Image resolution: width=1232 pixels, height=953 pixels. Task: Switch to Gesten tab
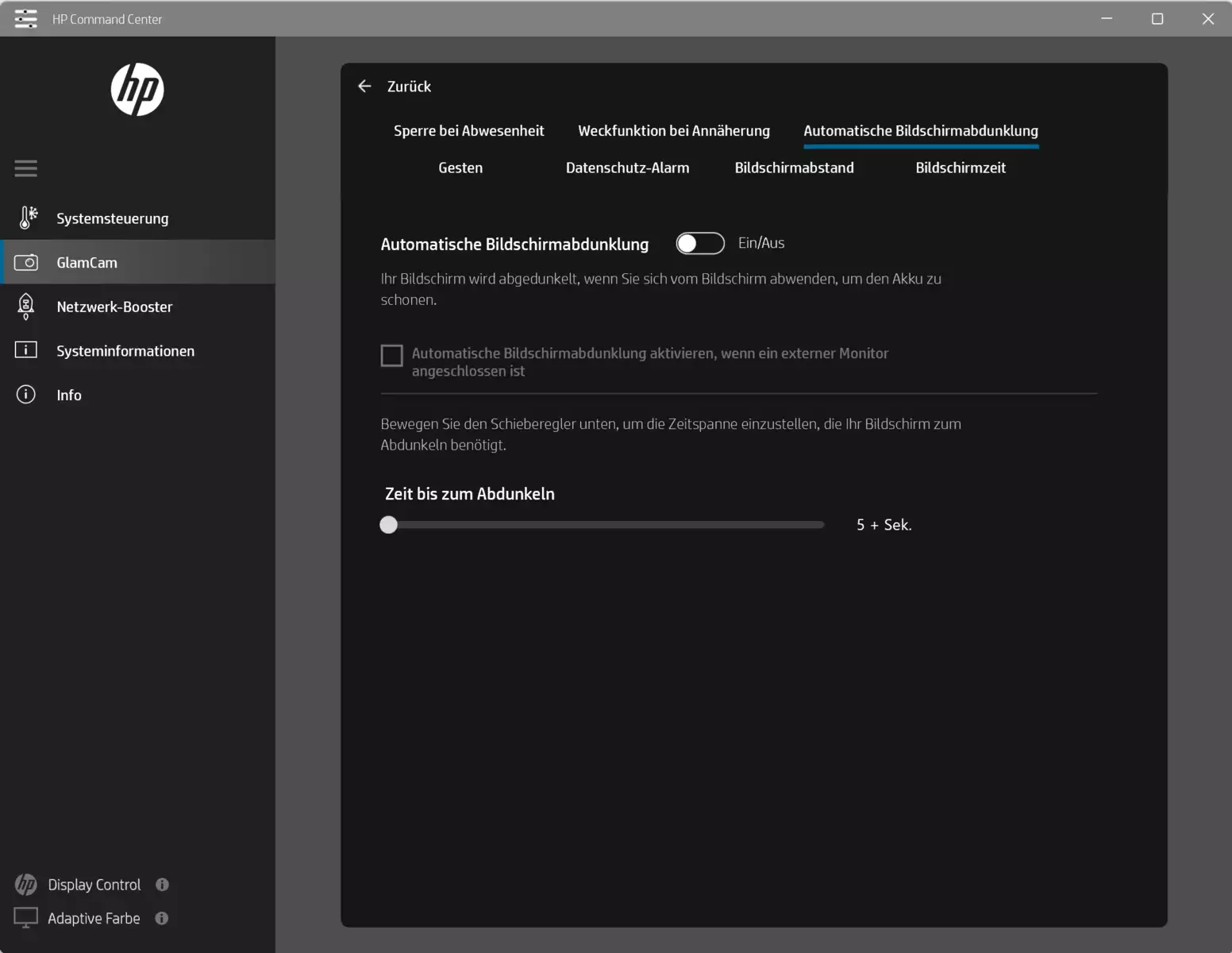(460, 168)
